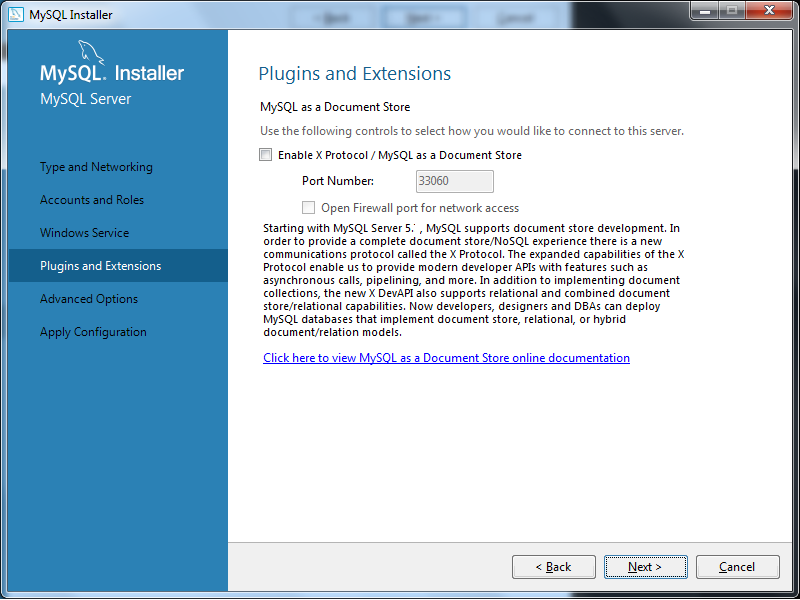
Task: Click the MySQL Installer title bar icon
Action: (16, 14)
